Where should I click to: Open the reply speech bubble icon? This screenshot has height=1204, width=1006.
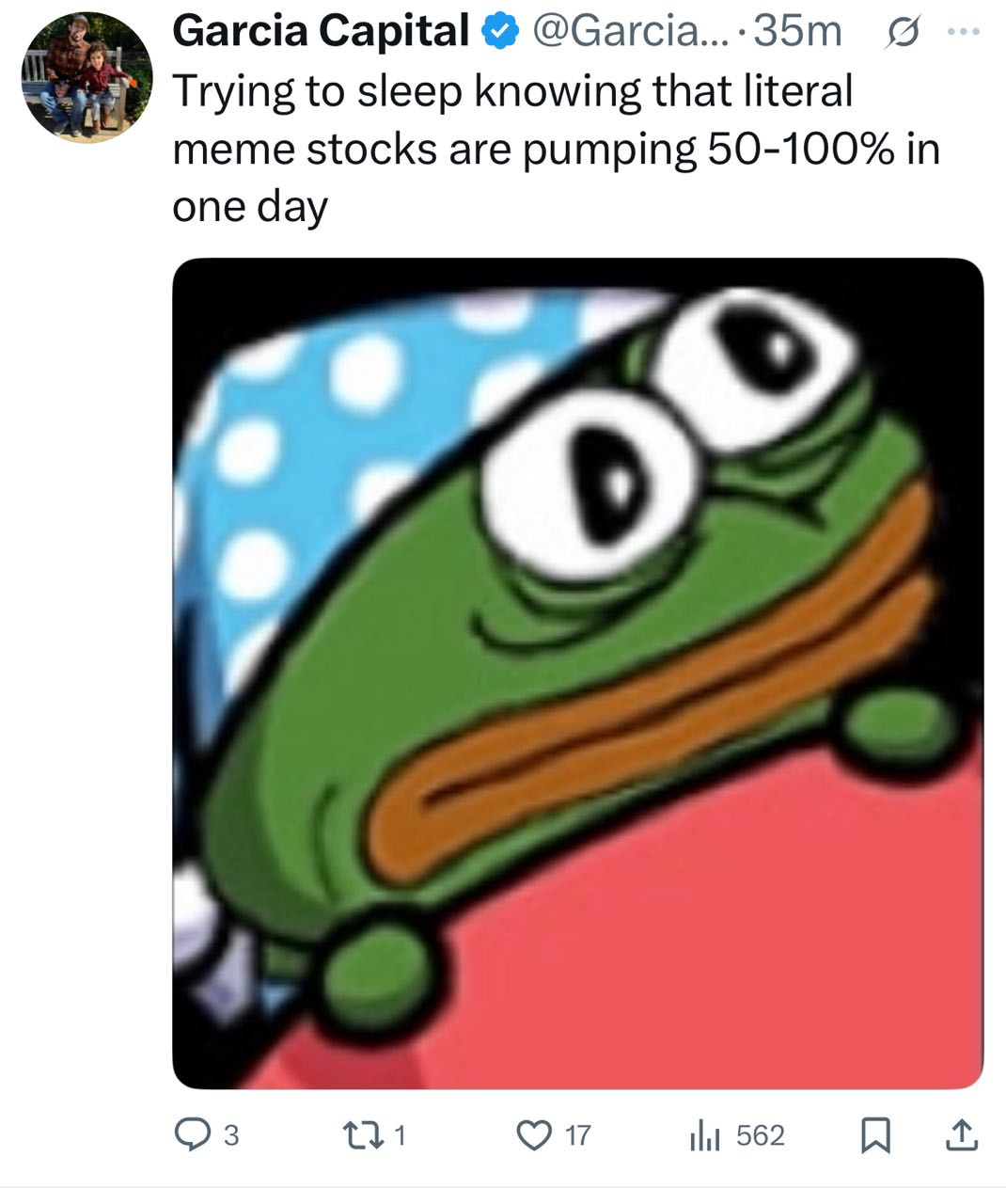click(x=194, y=1135)
